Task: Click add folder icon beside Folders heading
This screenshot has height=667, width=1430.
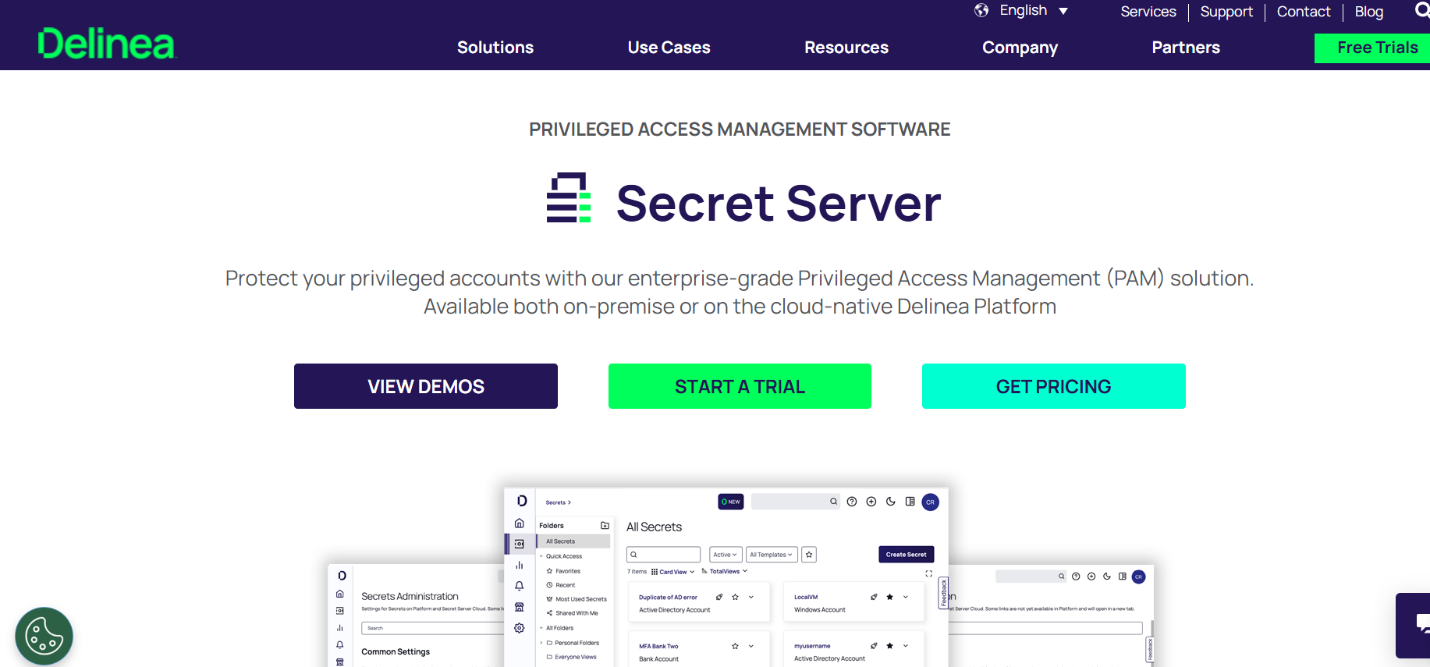Action: click(605, 525)
